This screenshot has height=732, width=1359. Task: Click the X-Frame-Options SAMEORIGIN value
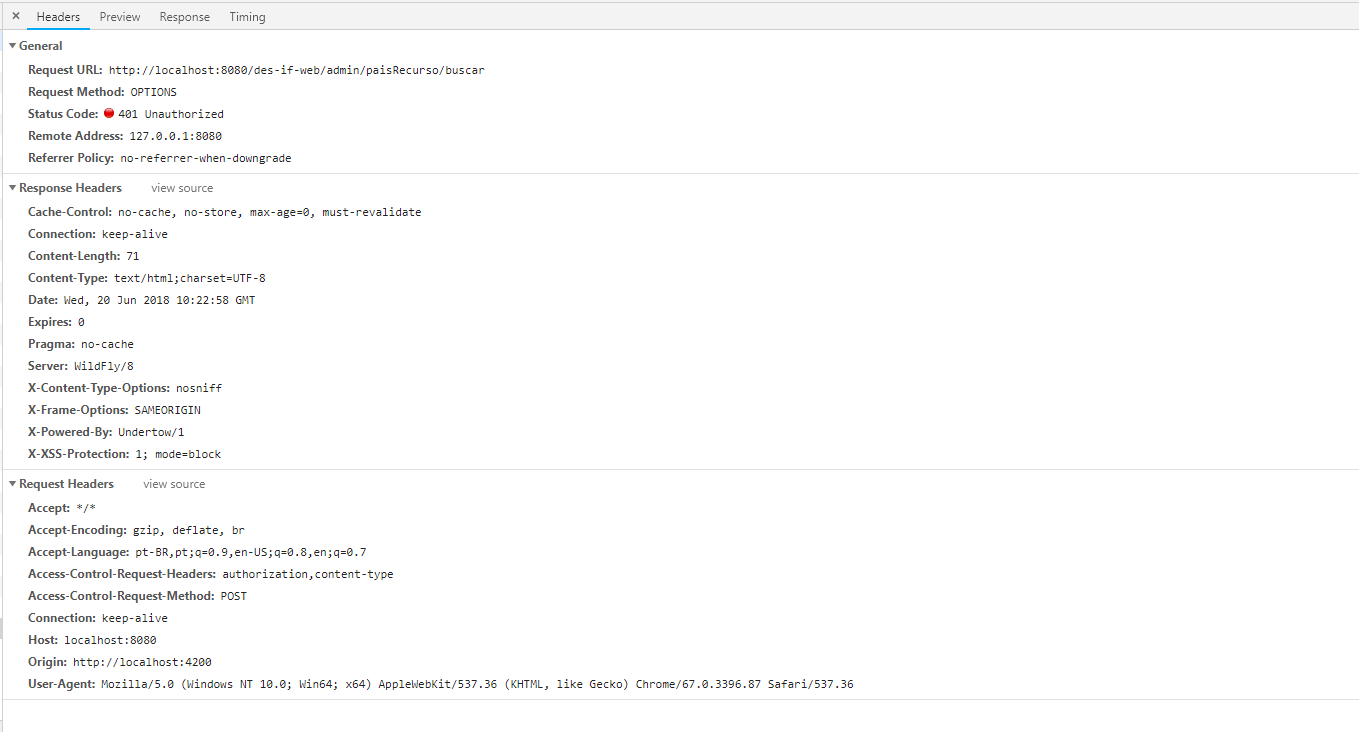click(168, 410)
